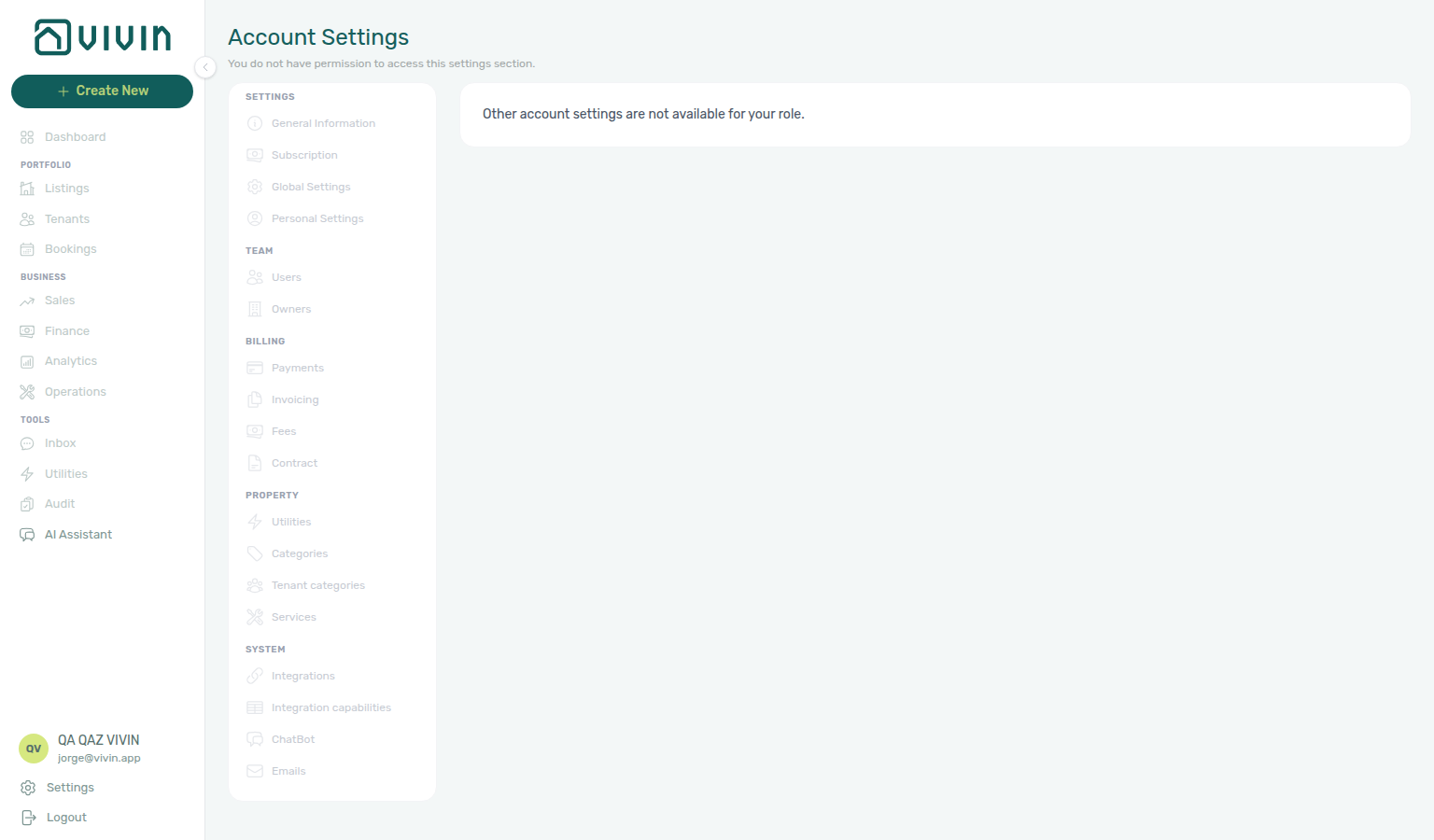The height and width of the screenshot is (840, 1434).
Task: Click the Operations tools icon
Action: click(x=27, y=392)
